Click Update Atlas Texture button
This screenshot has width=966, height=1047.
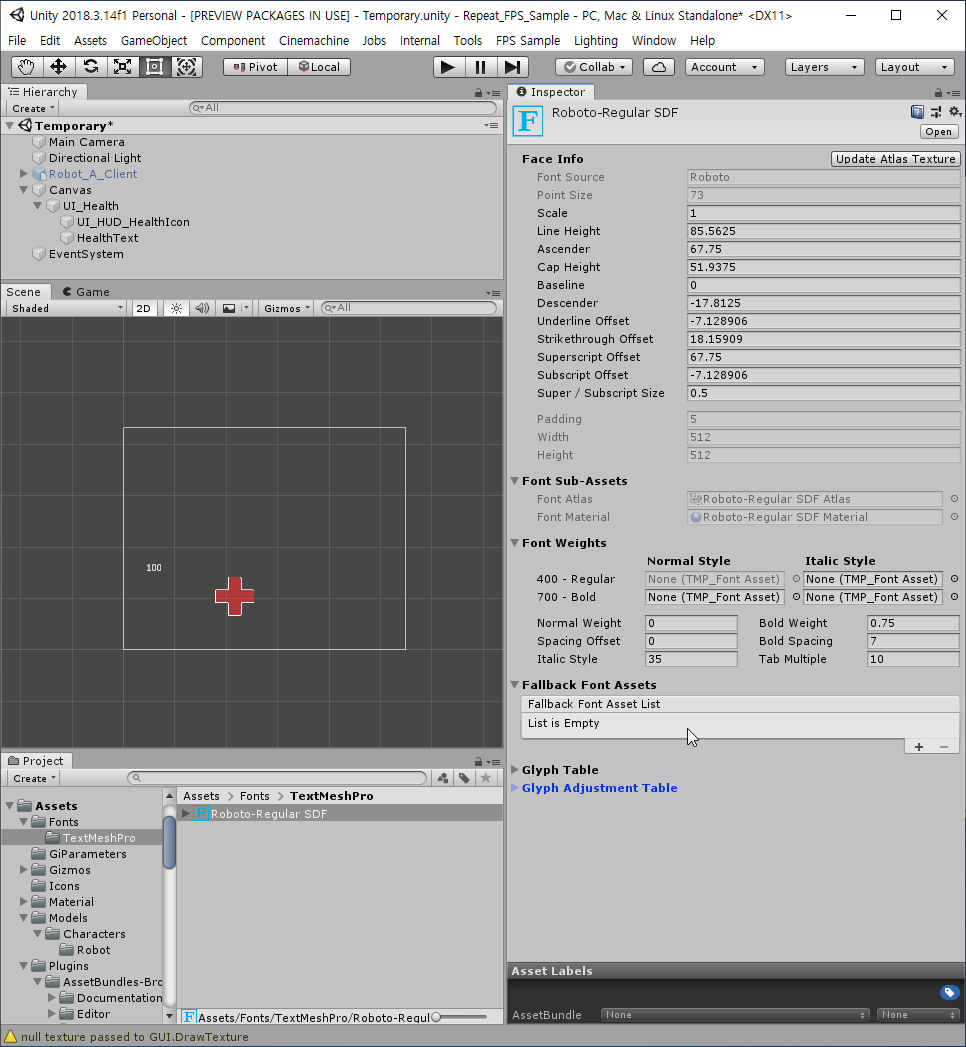[895, 159]
